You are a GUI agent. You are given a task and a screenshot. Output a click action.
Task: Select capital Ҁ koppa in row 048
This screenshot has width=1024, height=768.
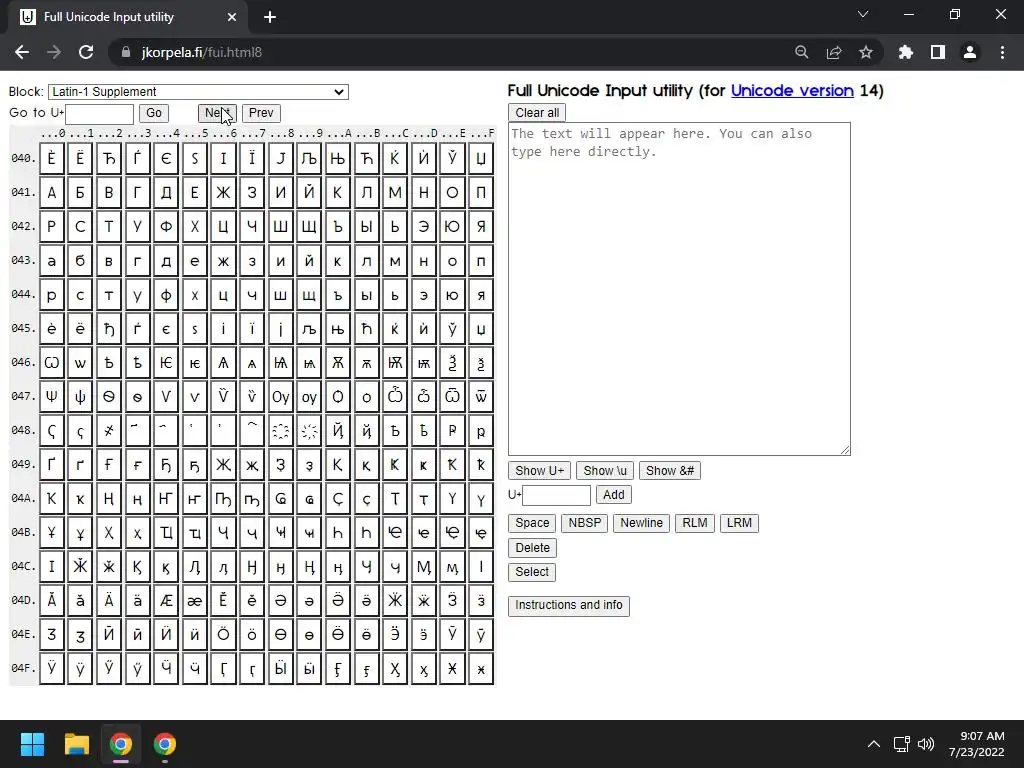tap(52, 430)
